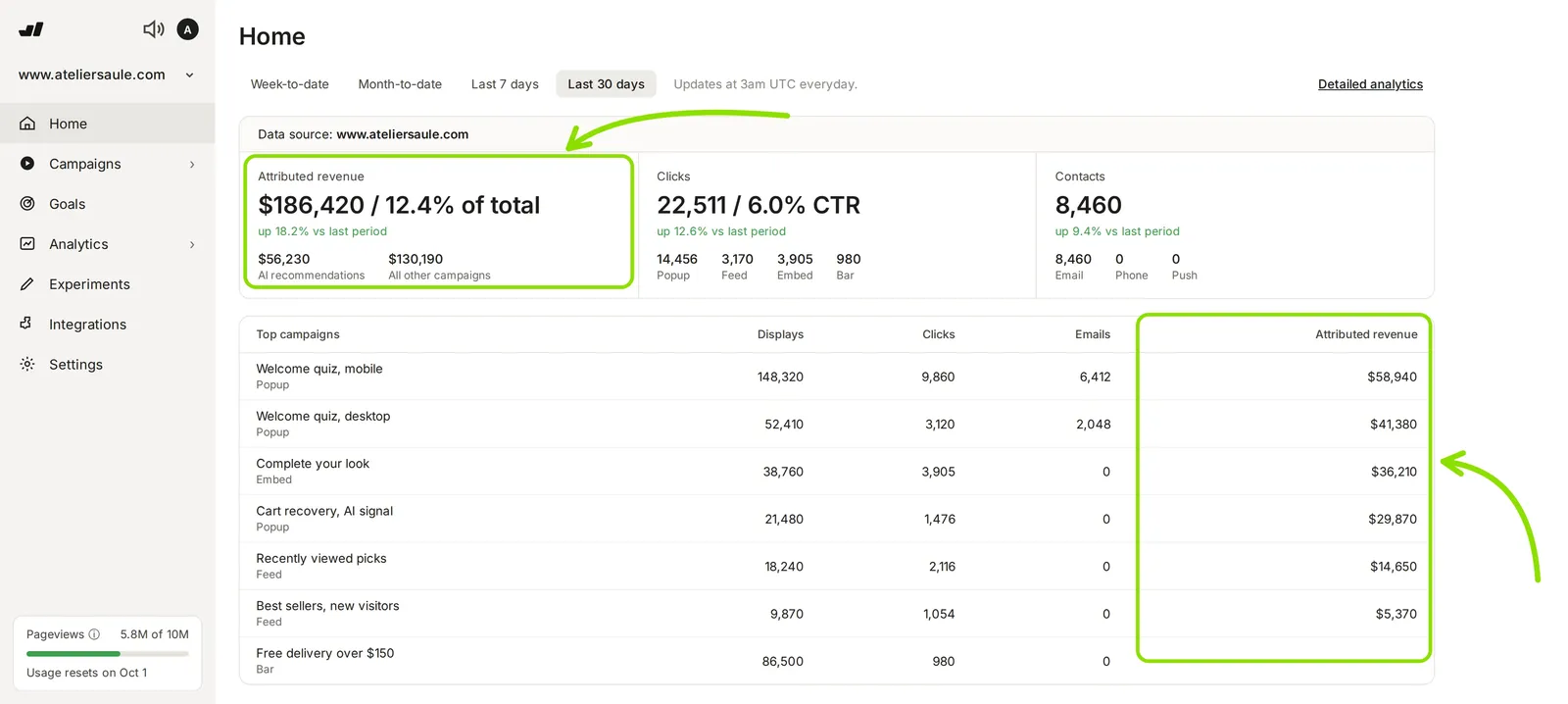Click the Home house icon
Viewport: 1568px width, 704px height.
[27, 124]
